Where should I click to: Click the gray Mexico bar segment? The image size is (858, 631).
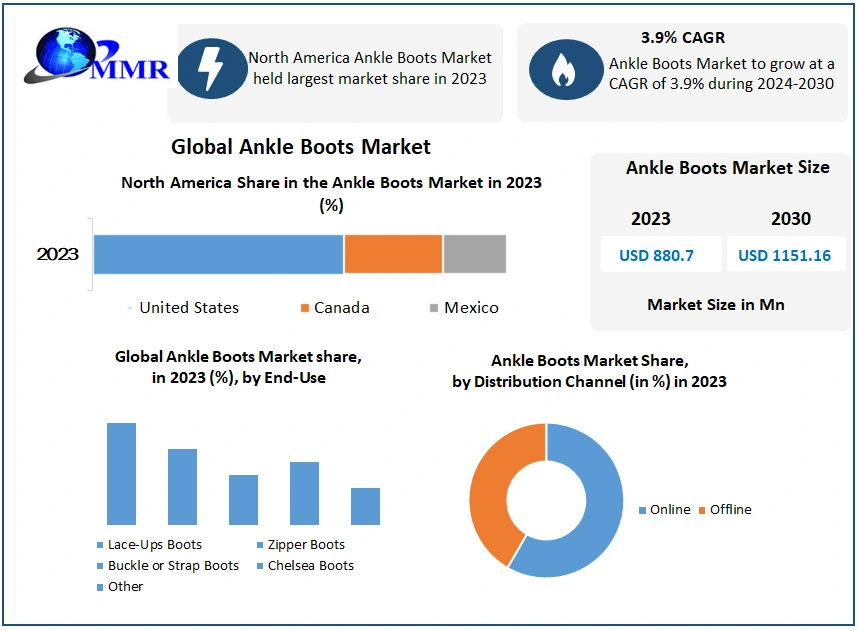click(x=474, y=254)
